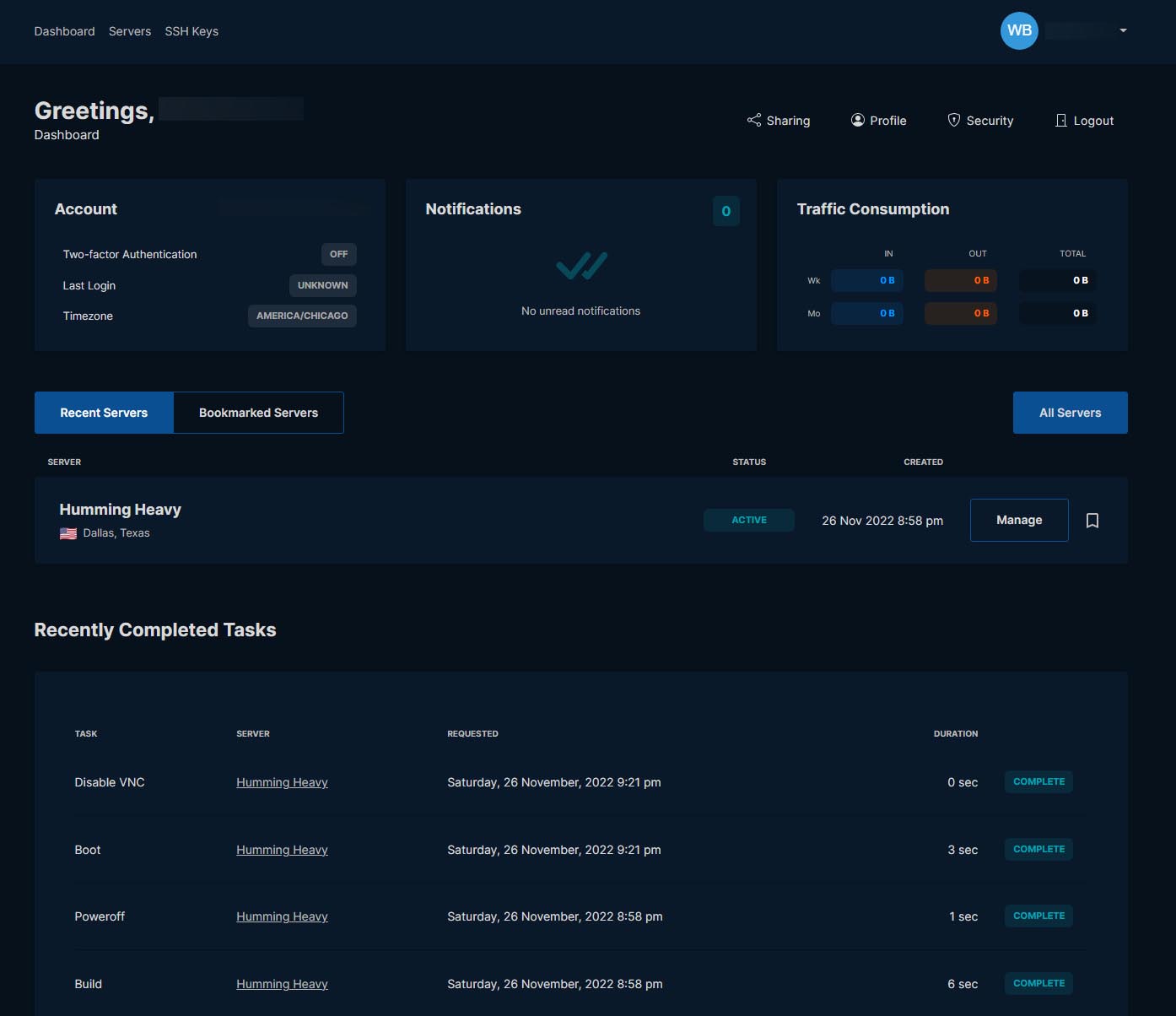Click the America/Chicago timezone badge
The image size is (1176, 1016).
coord(302,316)
